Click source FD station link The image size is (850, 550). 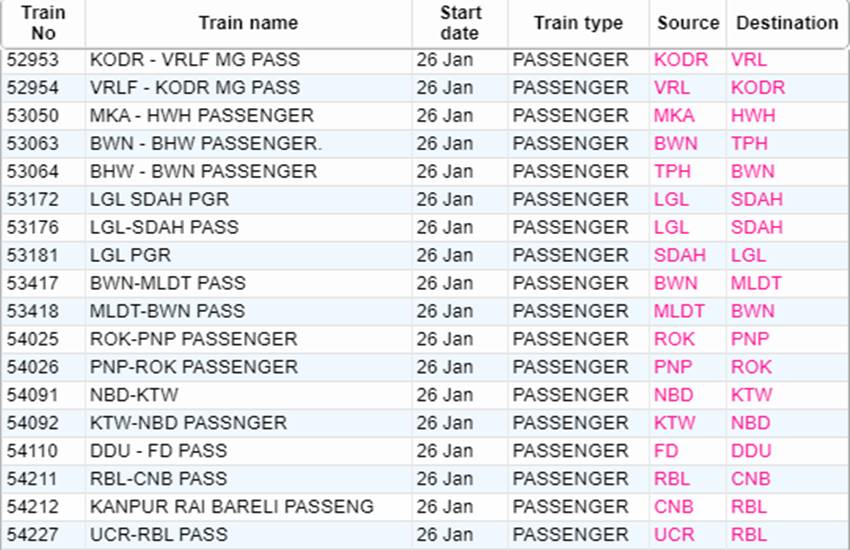coord(666,451)
